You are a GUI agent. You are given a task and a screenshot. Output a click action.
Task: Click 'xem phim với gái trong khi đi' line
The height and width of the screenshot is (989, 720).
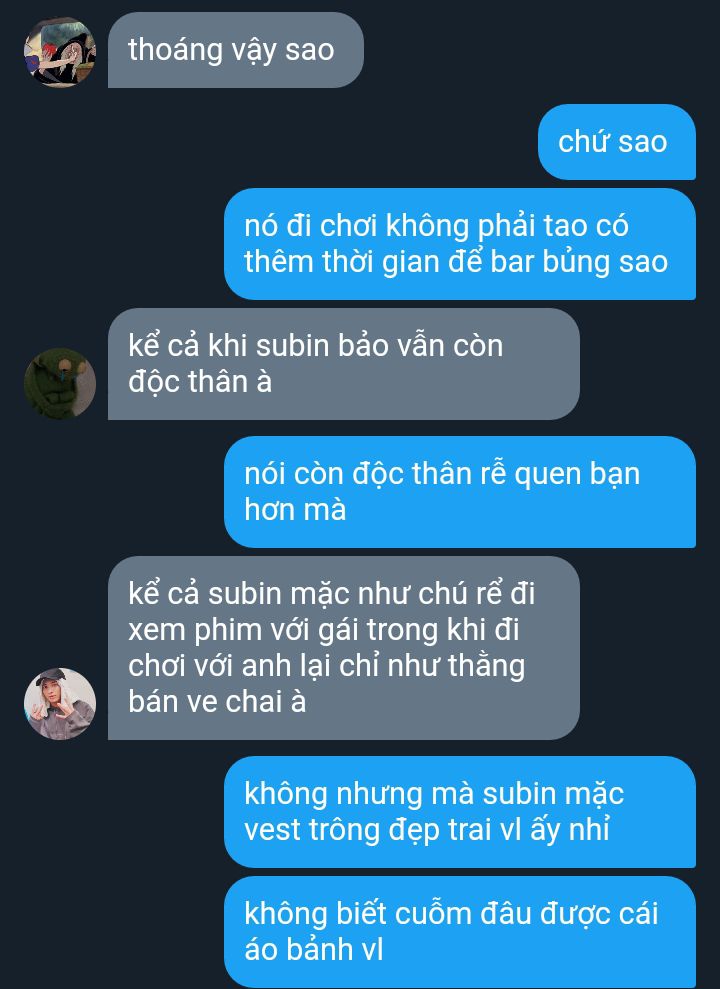[x=323, y=630]
